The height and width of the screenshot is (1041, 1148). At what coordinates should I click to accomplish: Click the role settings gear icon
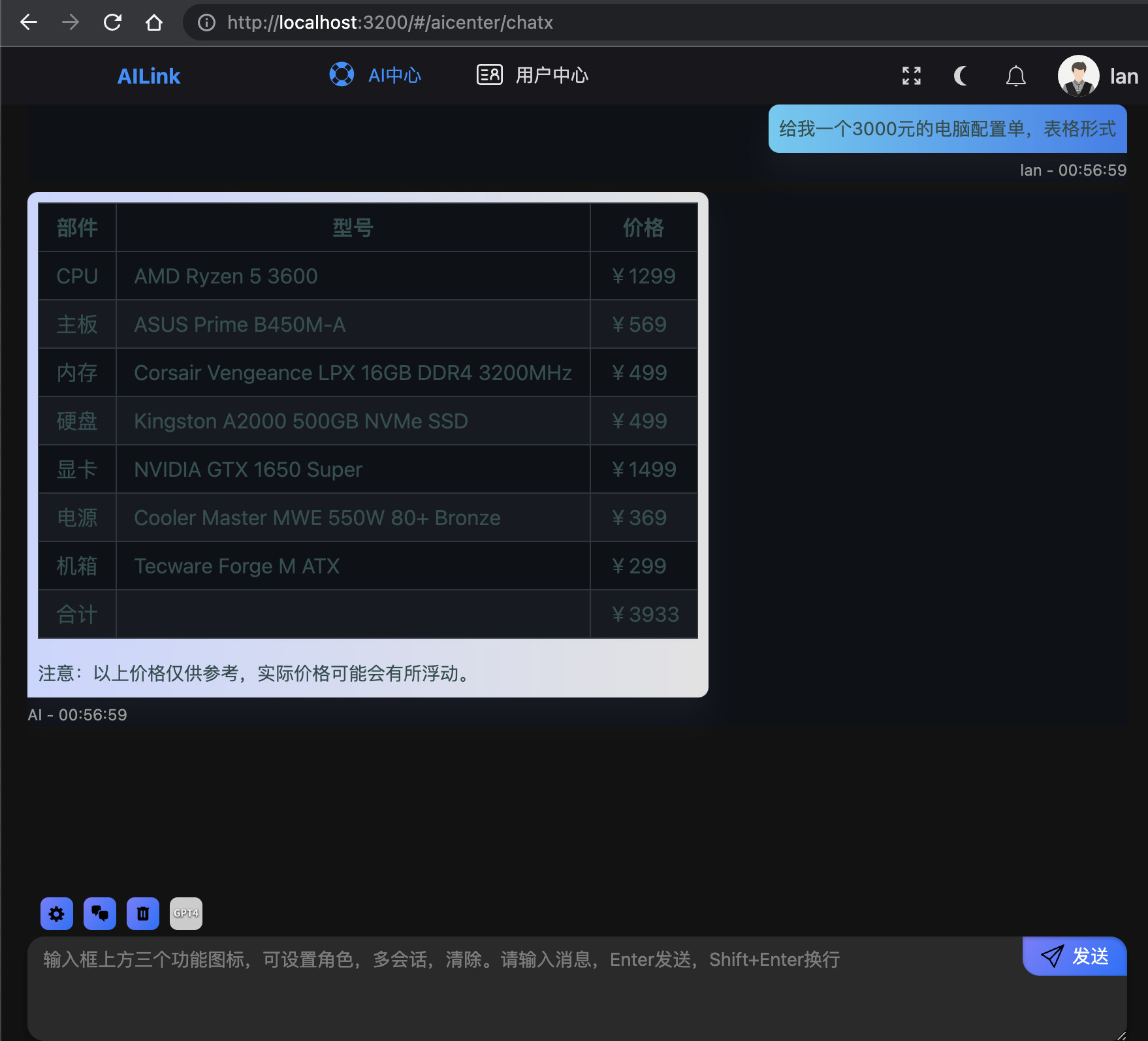[57, 913]
